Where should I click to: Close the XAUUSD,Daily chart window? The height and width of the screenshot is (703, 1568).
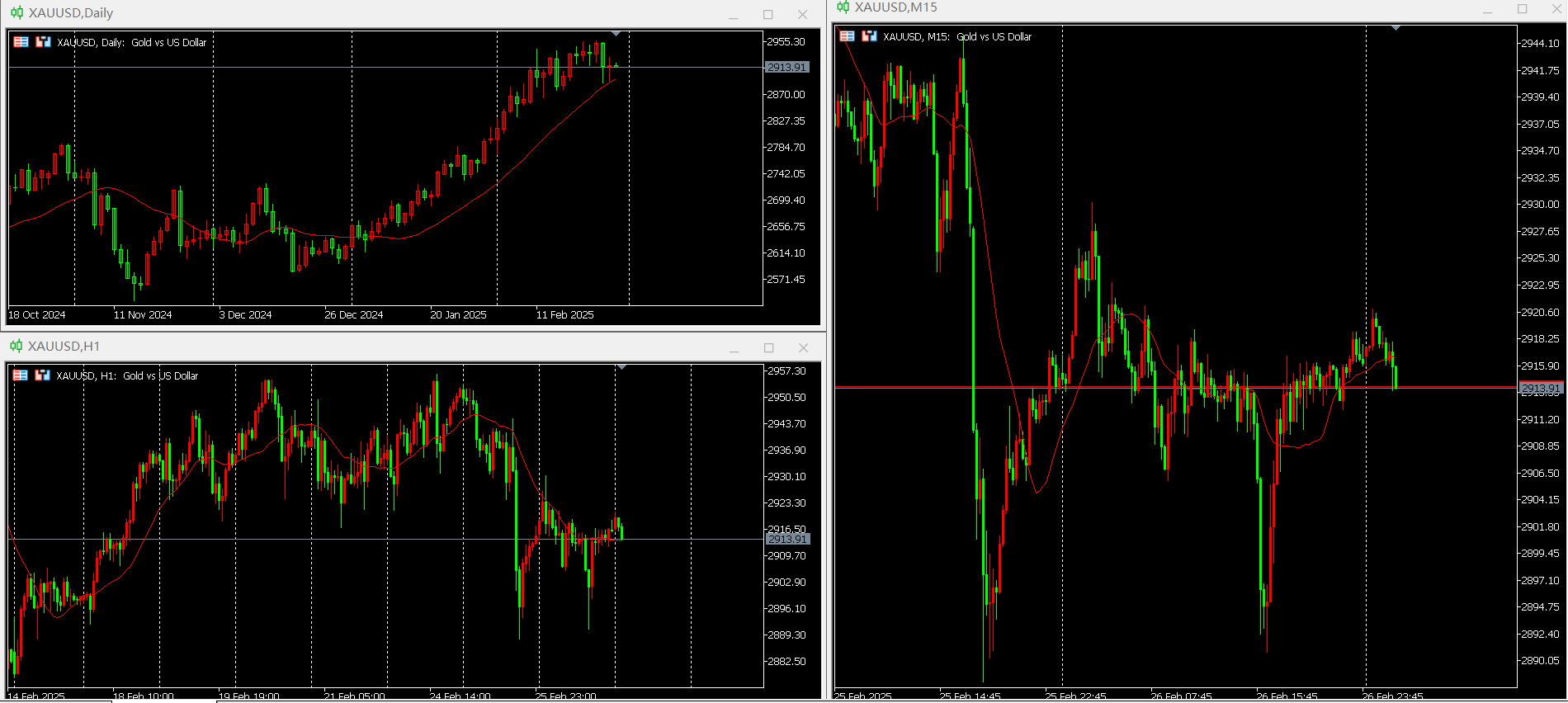click(802, 14)
